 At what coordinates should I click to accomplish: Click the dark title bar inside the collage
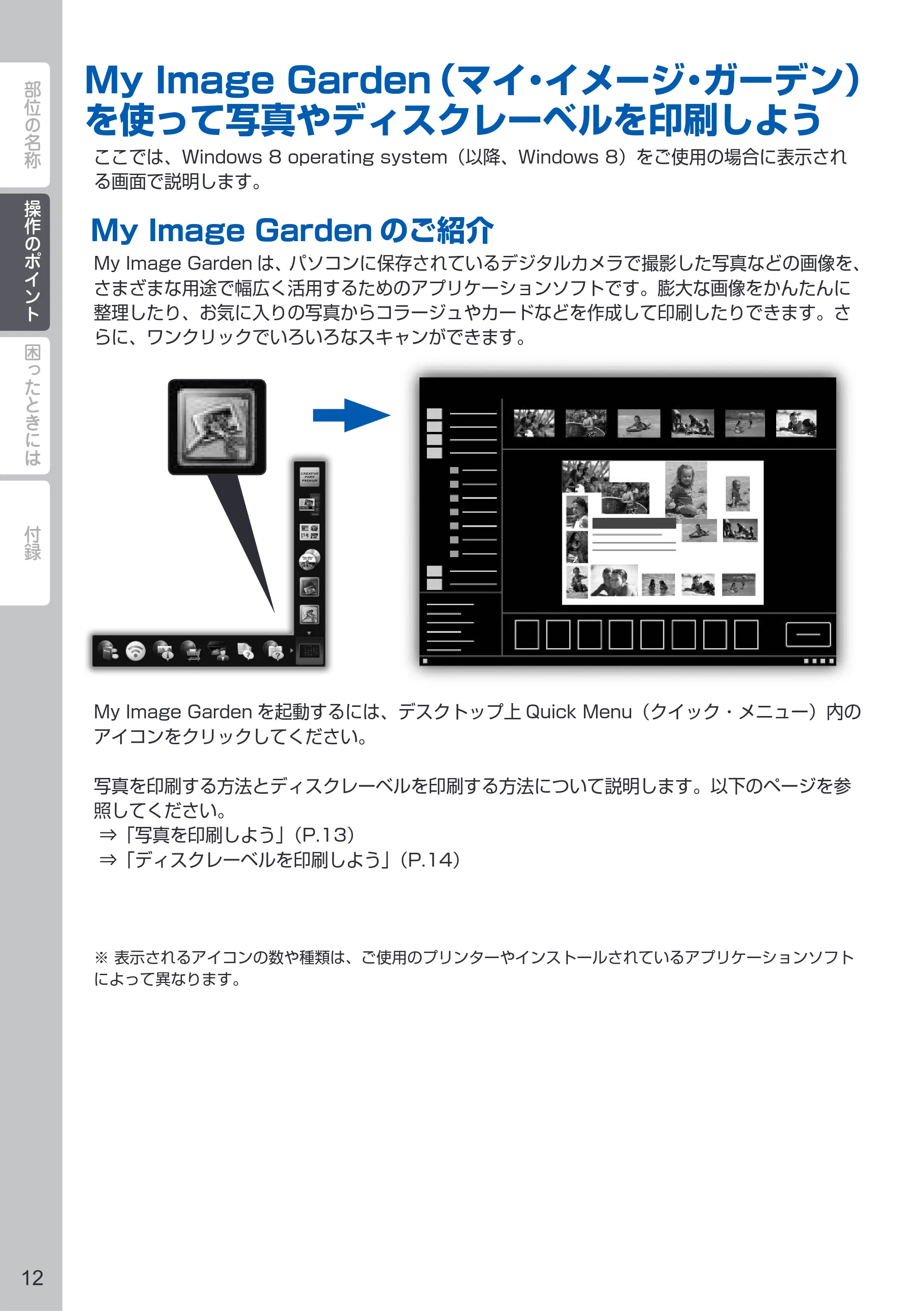pos(634,523)
